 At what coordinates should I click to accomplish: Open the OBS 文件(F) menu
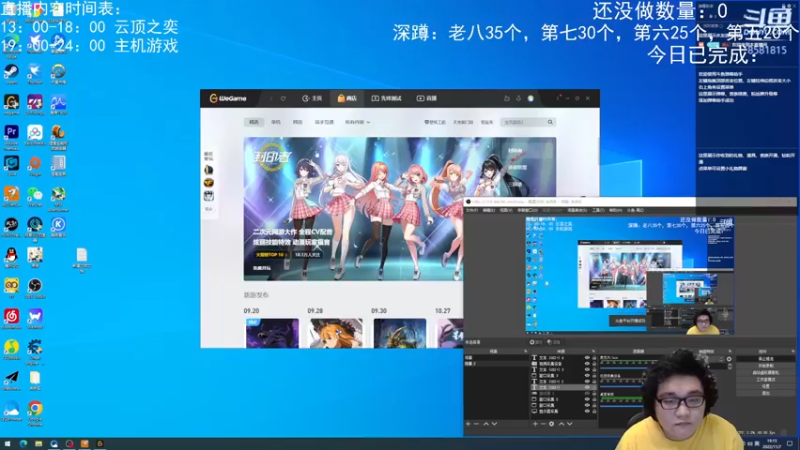472,210
